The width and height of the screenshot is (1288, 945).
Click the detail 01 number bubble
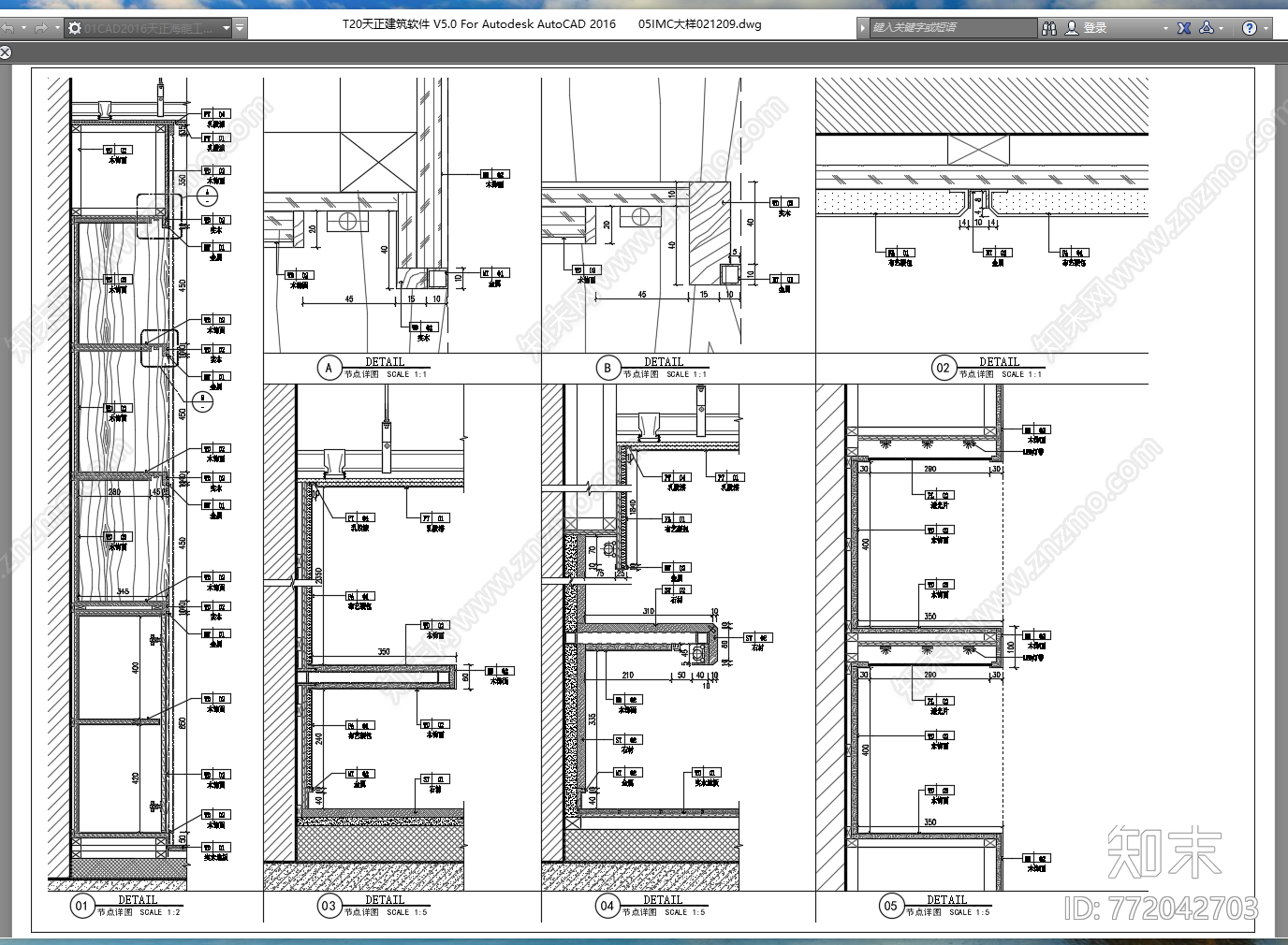coord(81,906)
